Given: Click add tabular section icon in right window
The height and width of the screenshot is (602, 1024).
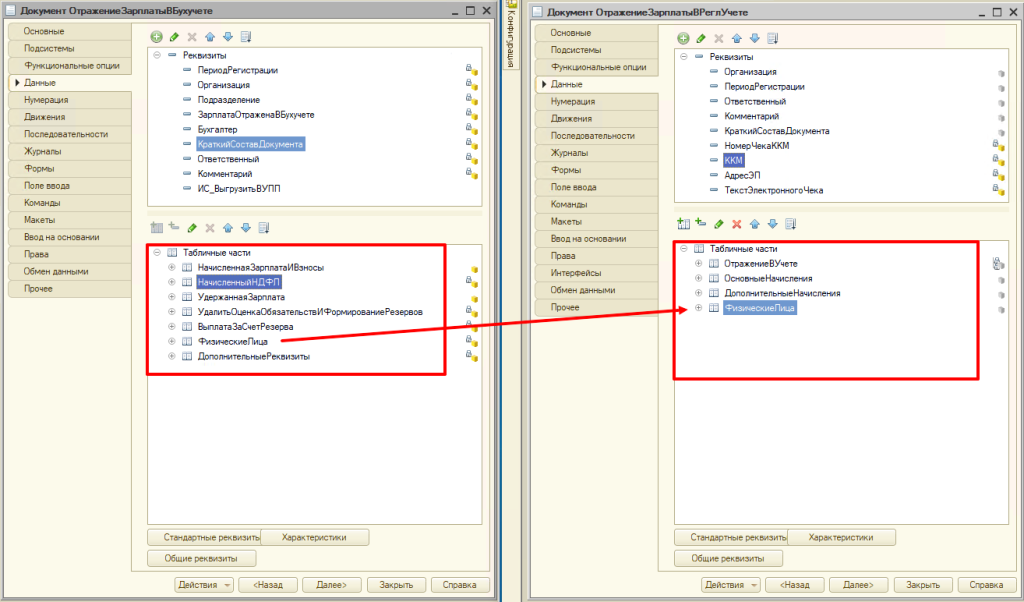Looking at the screenshot, I should tap(683, 224).
